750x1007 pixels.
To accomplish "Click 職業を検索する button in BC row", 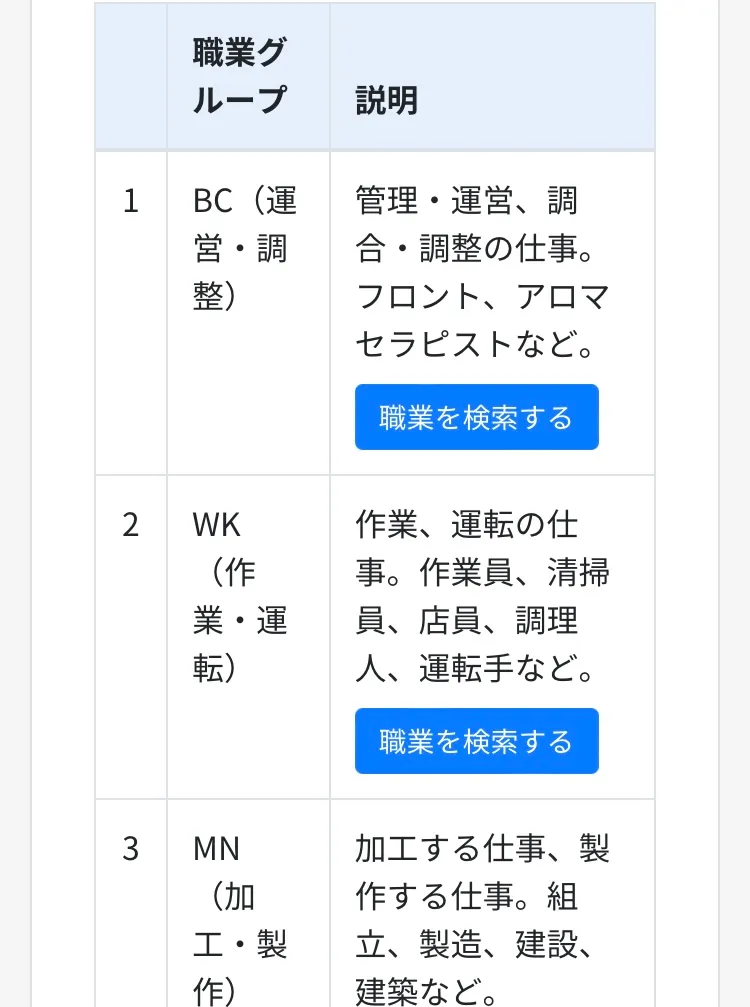I will 476,417.
